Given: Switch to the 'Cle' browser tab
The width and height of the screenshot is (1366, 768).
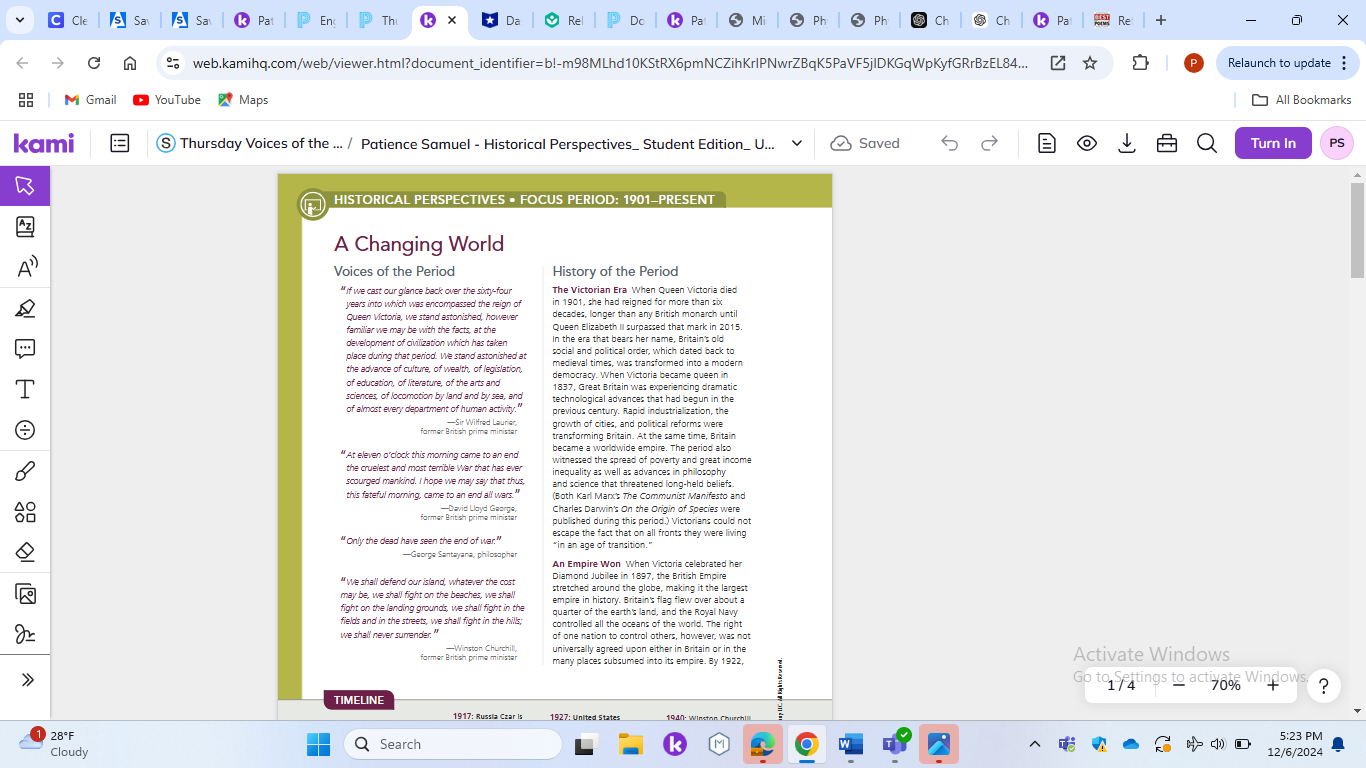Looking at the screenshot, I should pos(68,20).
